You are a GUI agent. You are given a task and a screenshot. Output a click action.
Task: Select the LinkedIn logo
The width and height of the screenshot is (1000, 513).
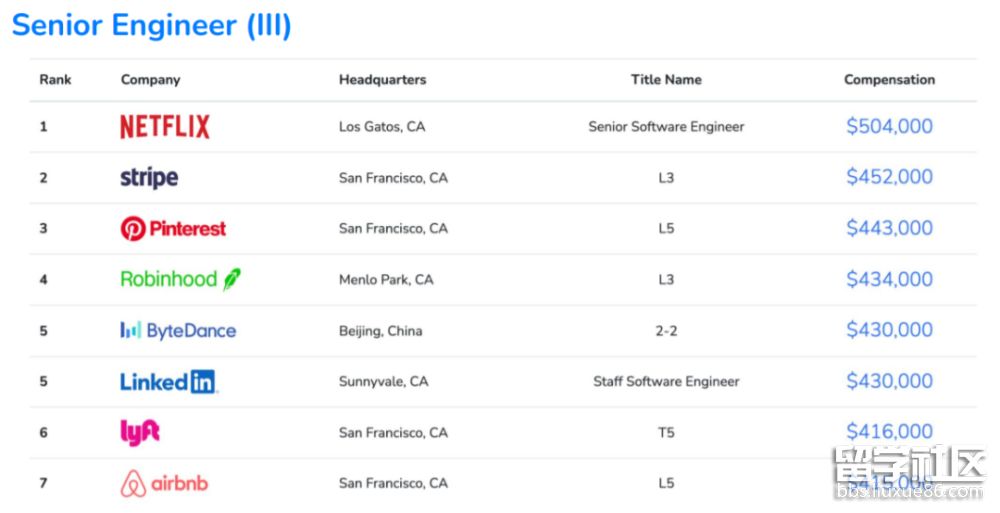click(168, 382)
